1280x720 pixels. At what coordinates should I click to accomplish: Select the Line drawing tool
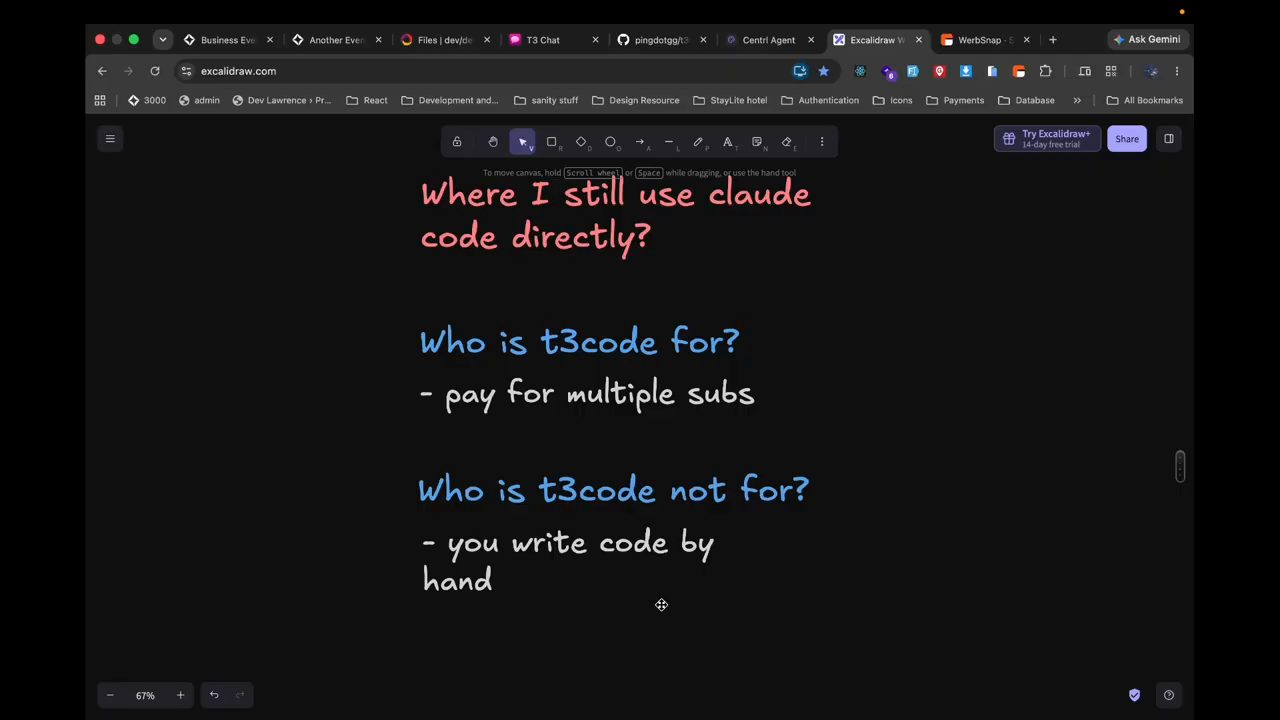[669, 142]
